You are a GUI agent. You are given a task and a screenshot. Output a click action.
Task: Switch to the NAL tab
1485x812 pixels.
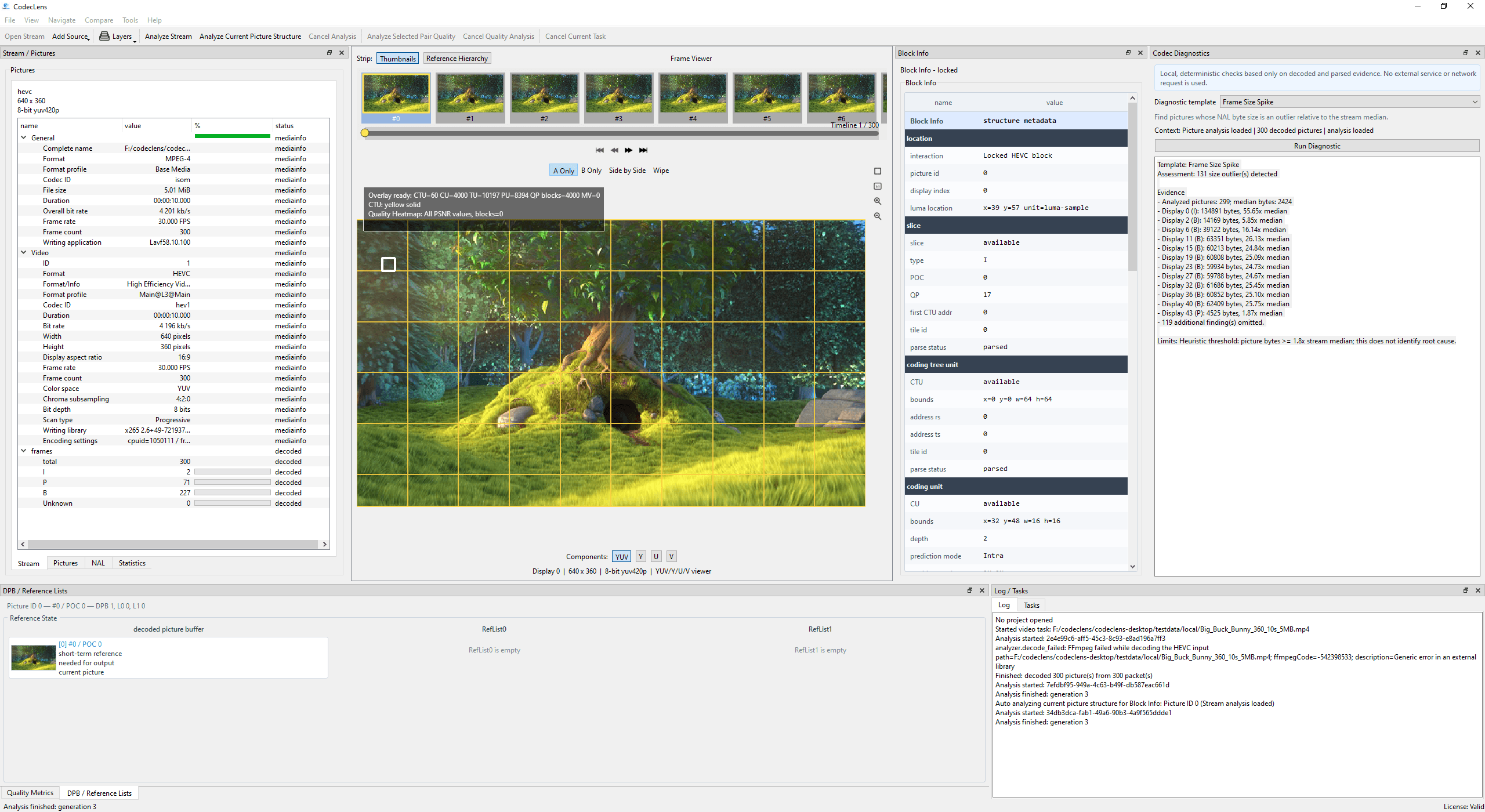click(99, 563)
